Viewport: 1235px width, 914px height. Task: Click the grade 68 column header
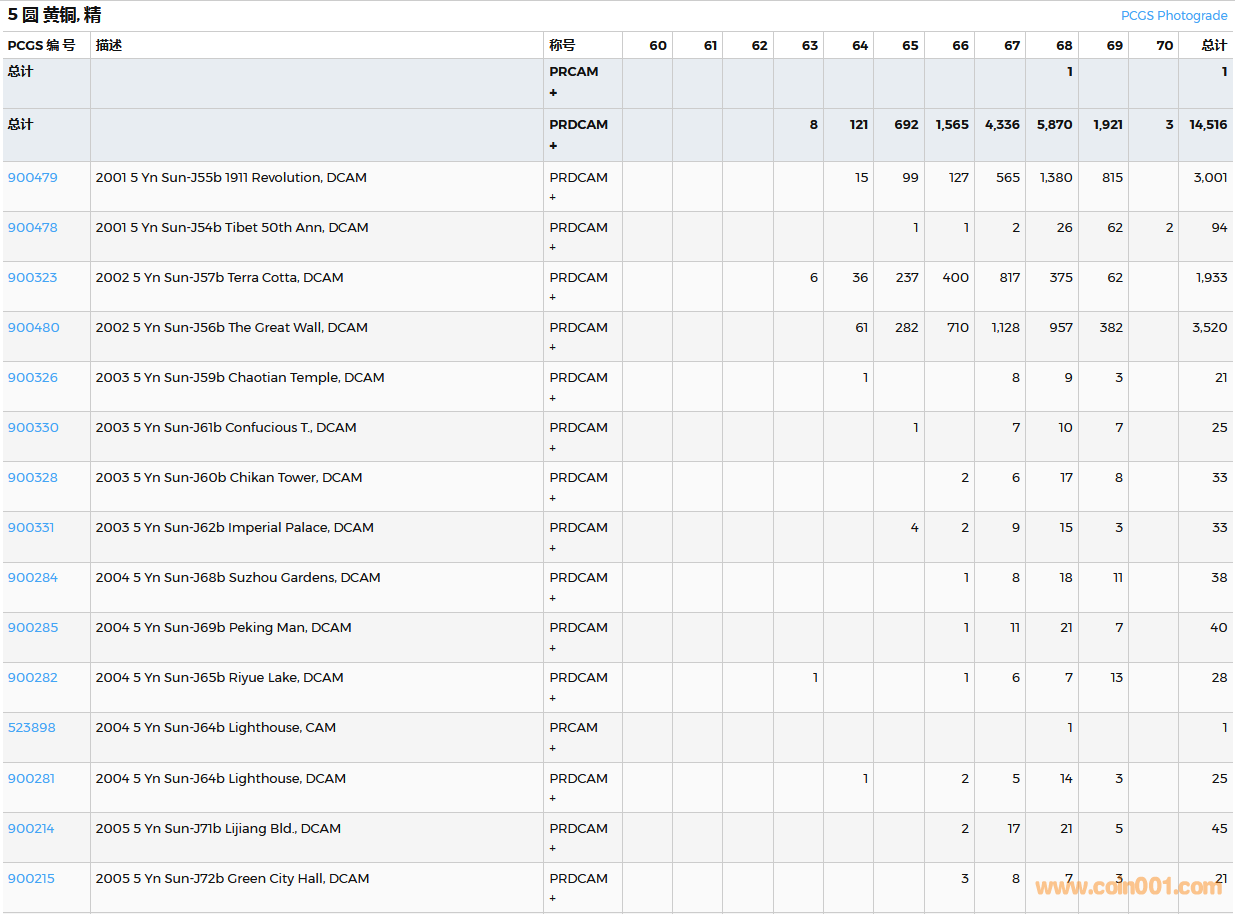tap(1064, 46)
